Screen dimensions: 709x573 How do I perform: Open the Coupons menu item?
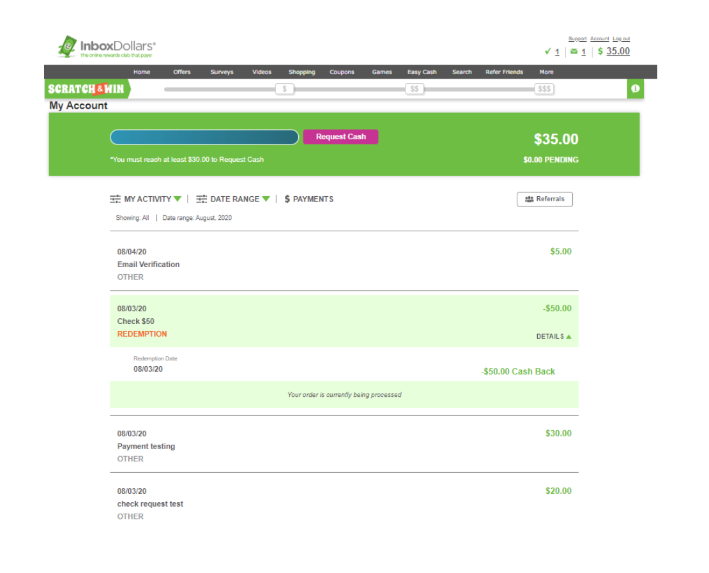click(342, 72)
